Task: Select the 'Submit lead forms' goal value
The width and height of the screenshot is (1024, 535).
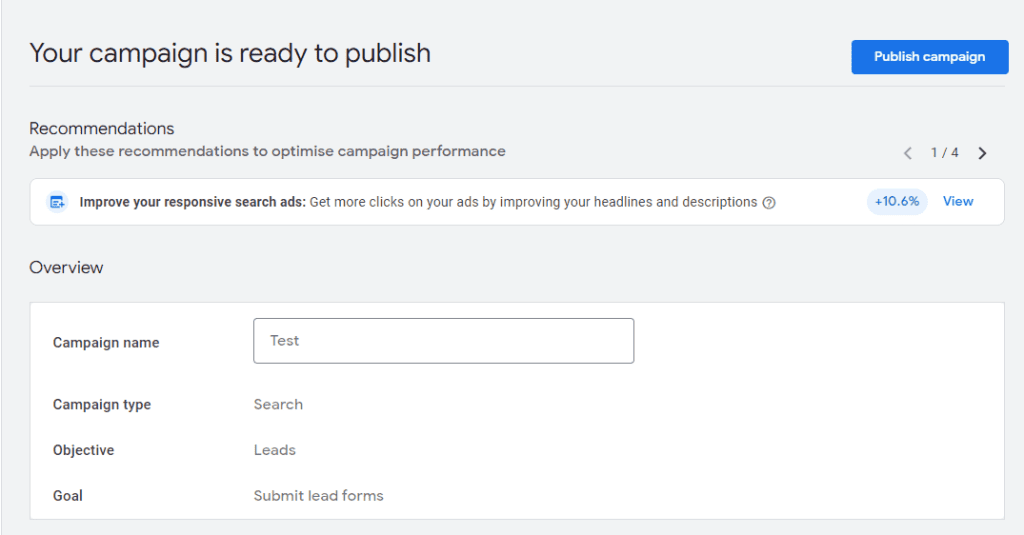Action: tap(319, 496)
